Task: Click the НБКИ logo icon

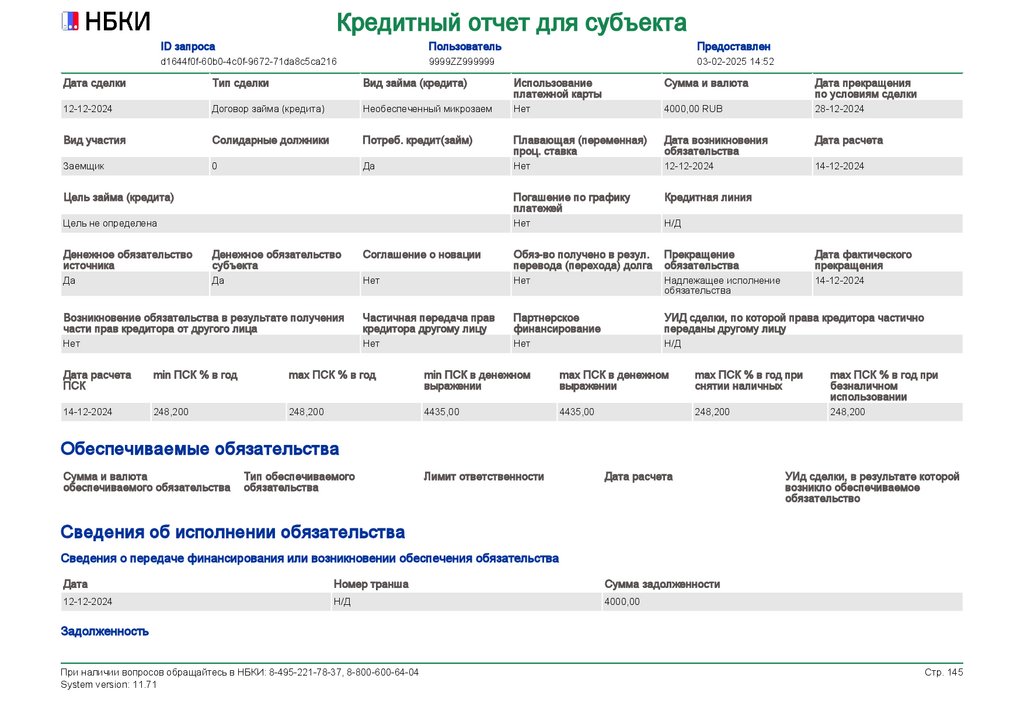Action: (x=70, y=22)
